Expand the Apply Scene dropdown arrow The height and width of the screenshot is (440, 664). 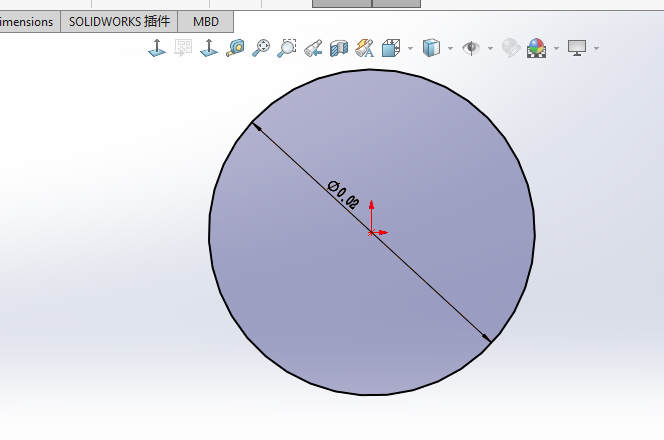coord(556,48)
